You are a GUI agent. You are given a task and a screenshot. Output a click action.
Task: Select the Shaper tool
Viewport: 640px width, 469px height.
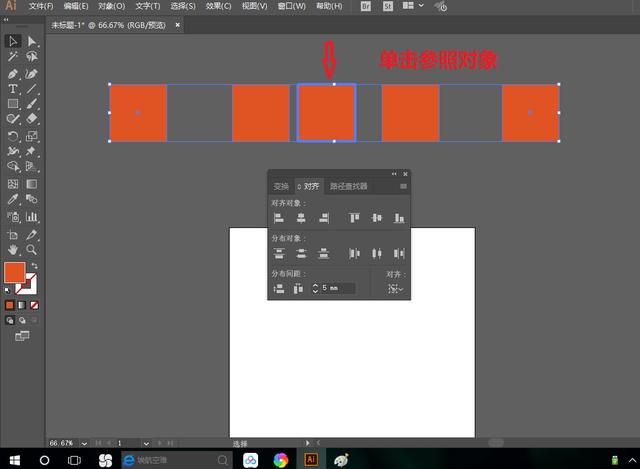click(13, 119)
